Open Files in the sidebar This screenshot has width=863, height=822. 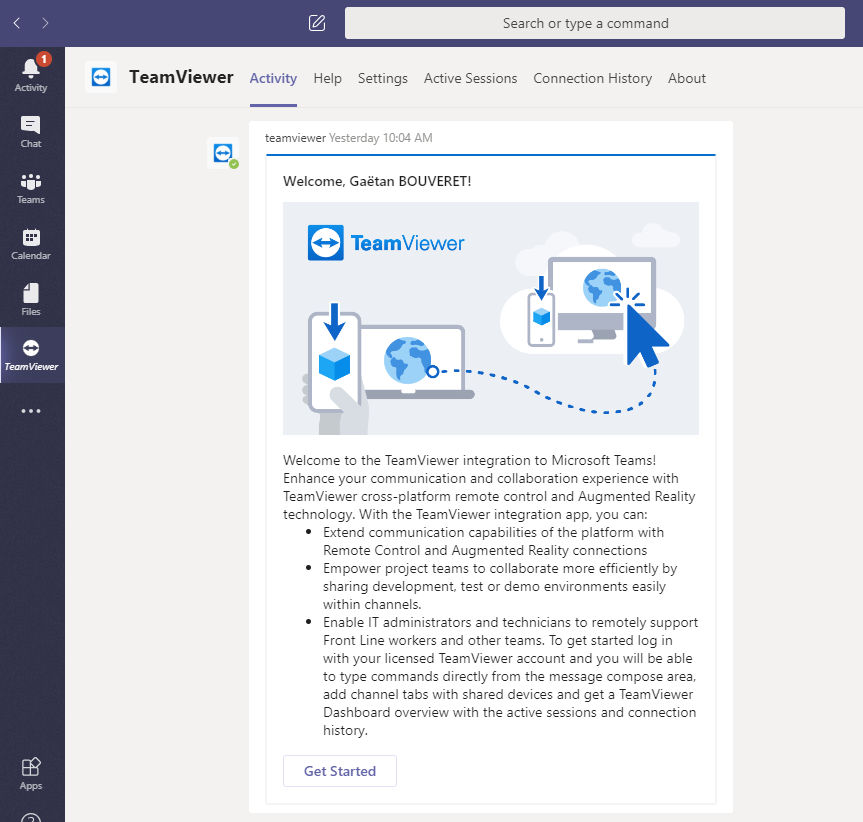coord(31,299)
